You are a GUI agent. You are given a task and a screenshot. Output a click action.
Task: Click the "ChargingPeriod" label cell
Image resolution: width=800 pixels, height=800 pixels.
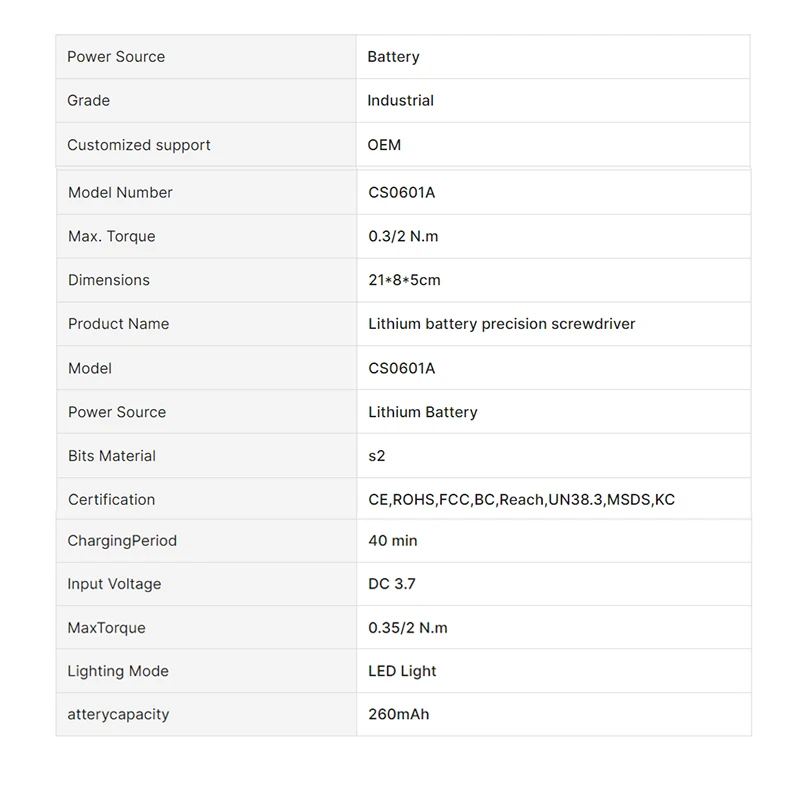click(122, 541)
